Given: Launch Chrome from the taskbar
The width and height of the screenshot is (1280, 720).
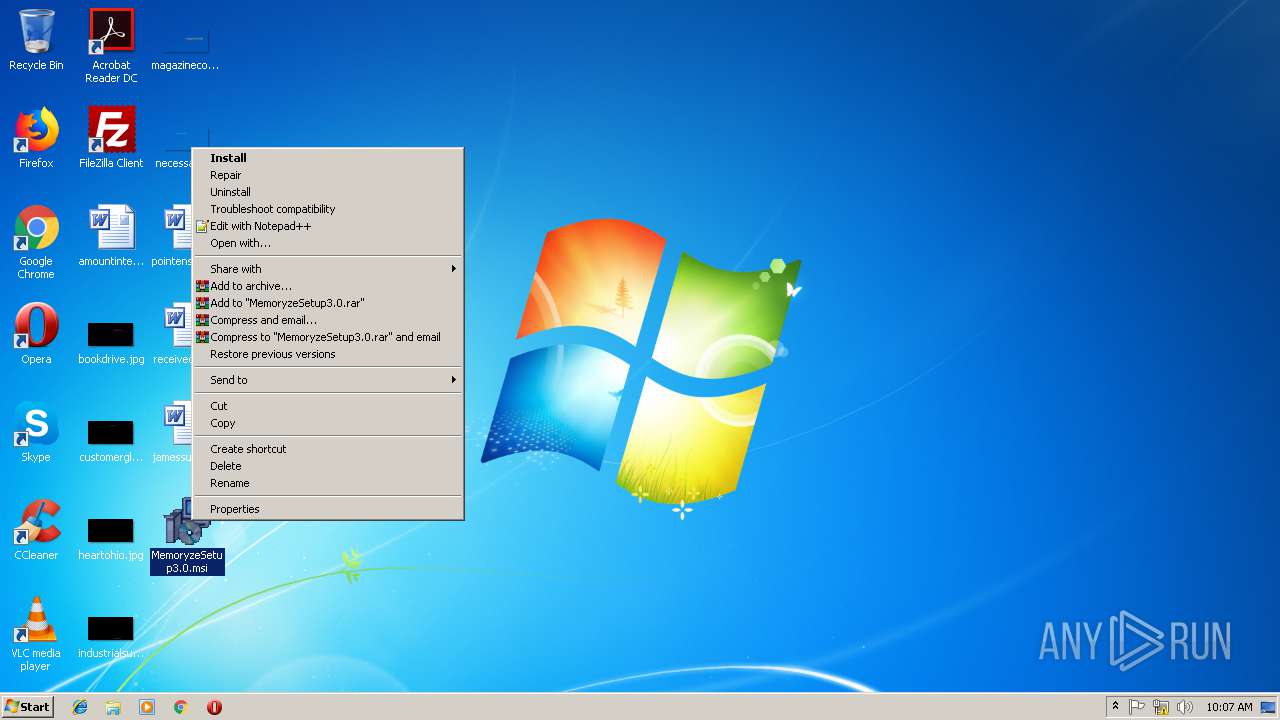Looking at the screenshot, I should tap(181, 707).
